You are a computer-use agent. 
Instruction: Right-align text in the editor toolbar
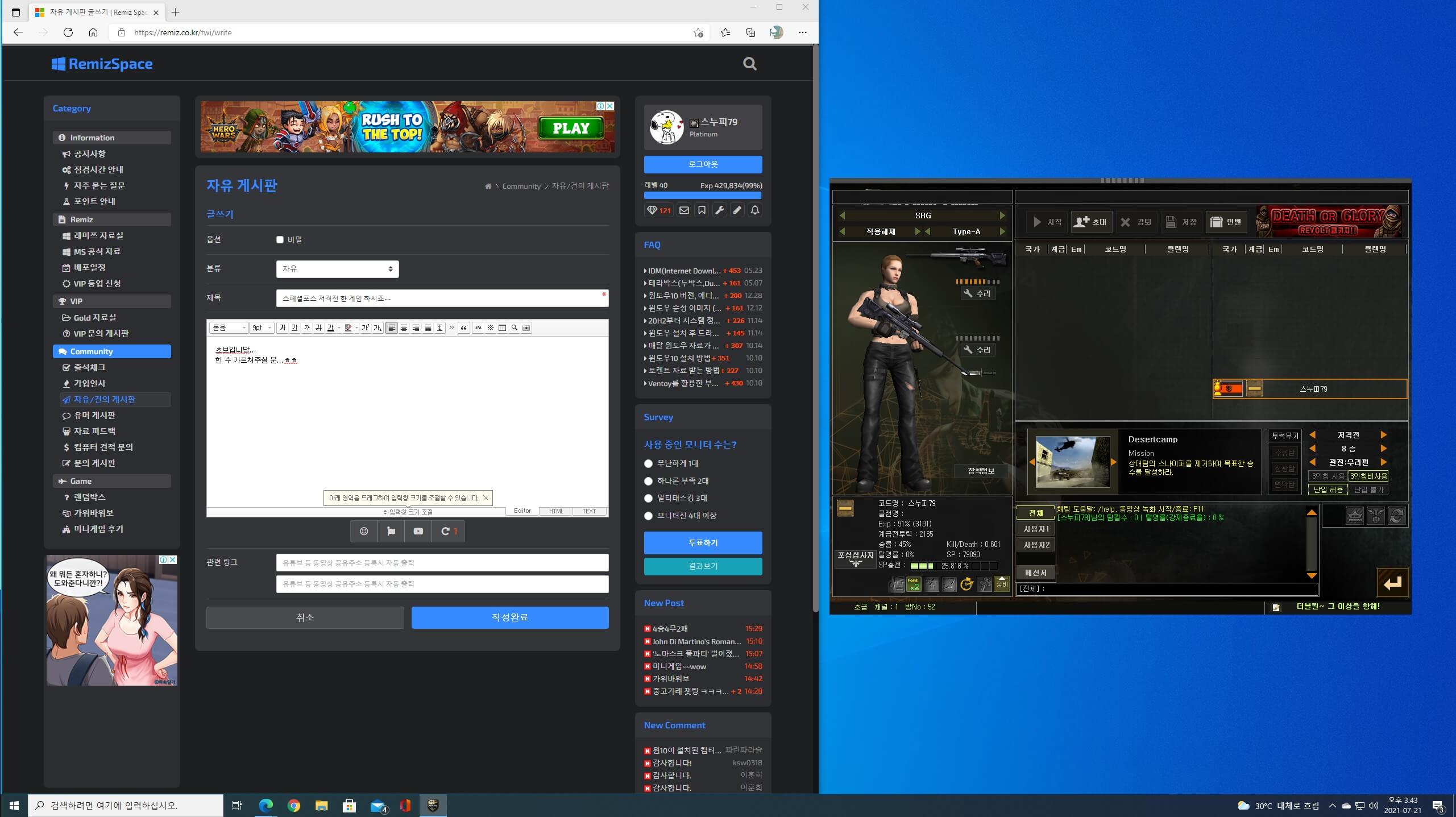[416, 327]
